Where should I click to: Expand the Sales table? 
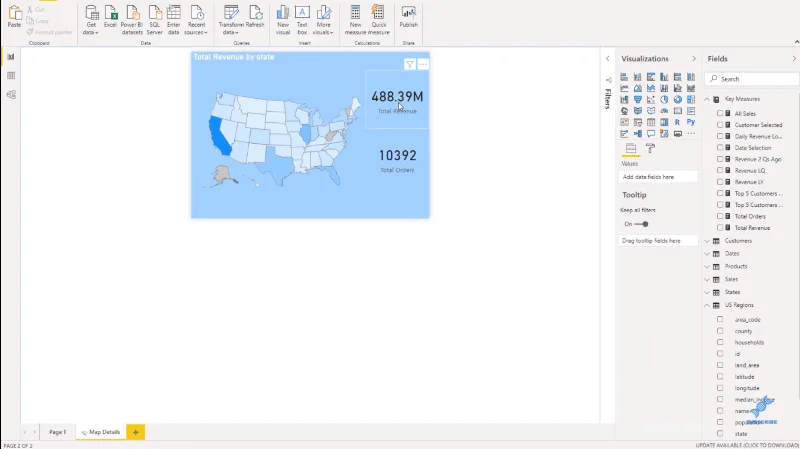707,279
